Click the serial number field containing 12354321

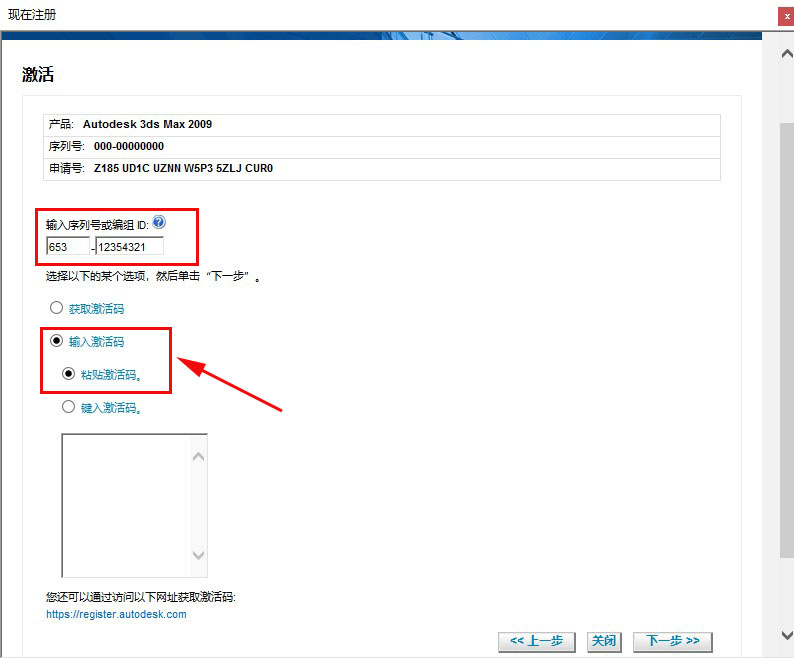coord(130,247)
